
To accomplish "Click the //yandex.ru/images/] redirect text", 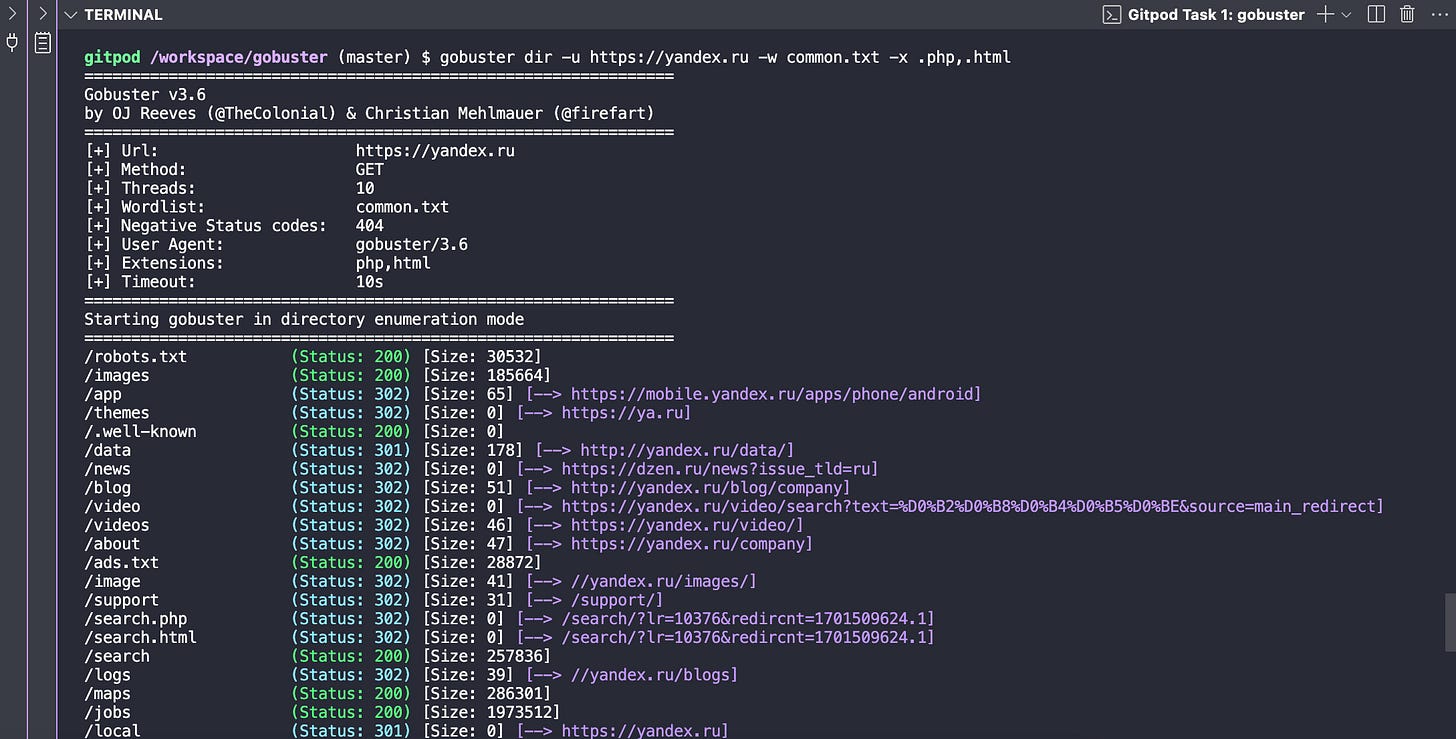I will (x=664, y=581).
